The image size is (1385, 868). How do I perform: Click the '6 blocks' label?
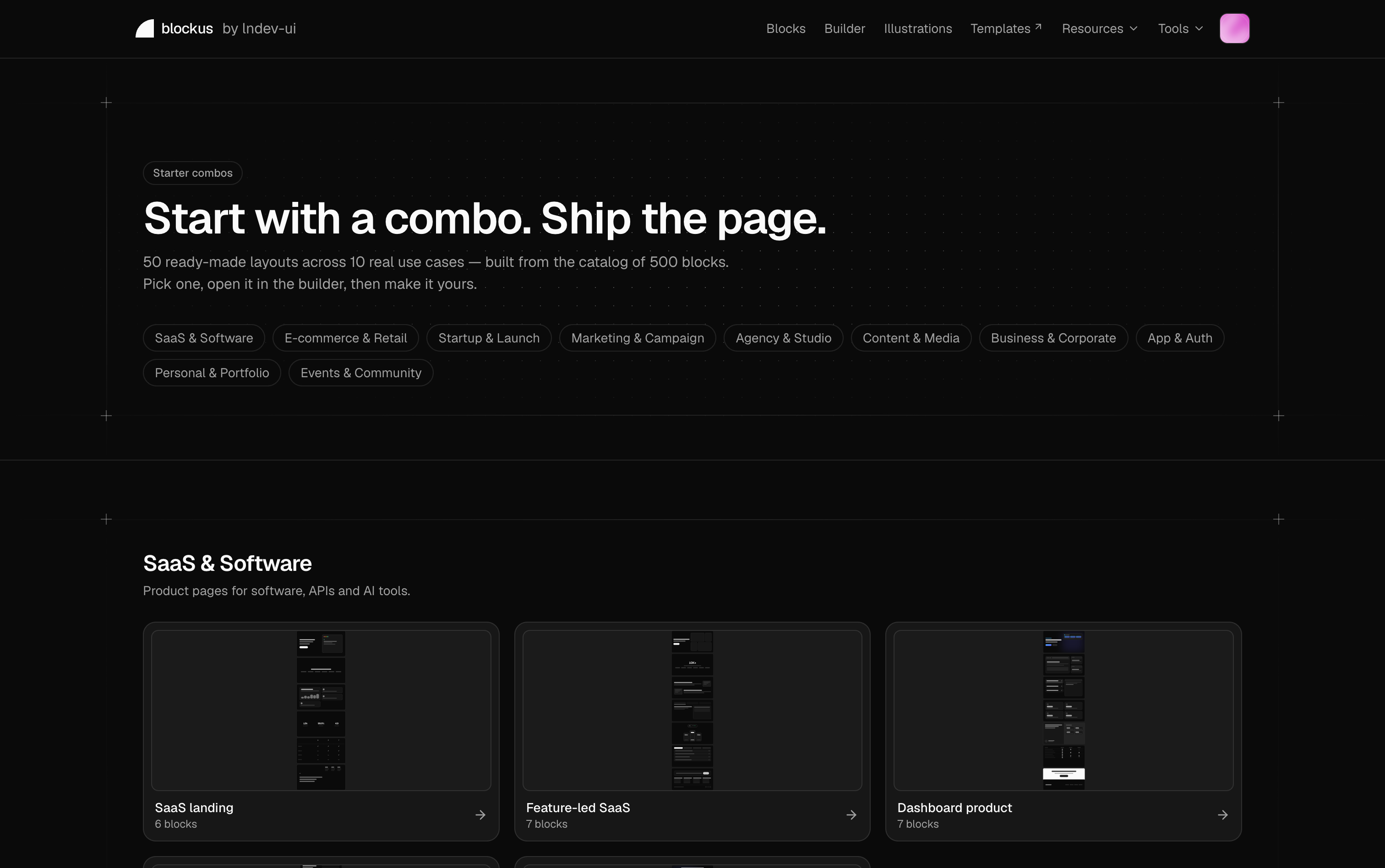pyautogui.click(x=176, y=824)
